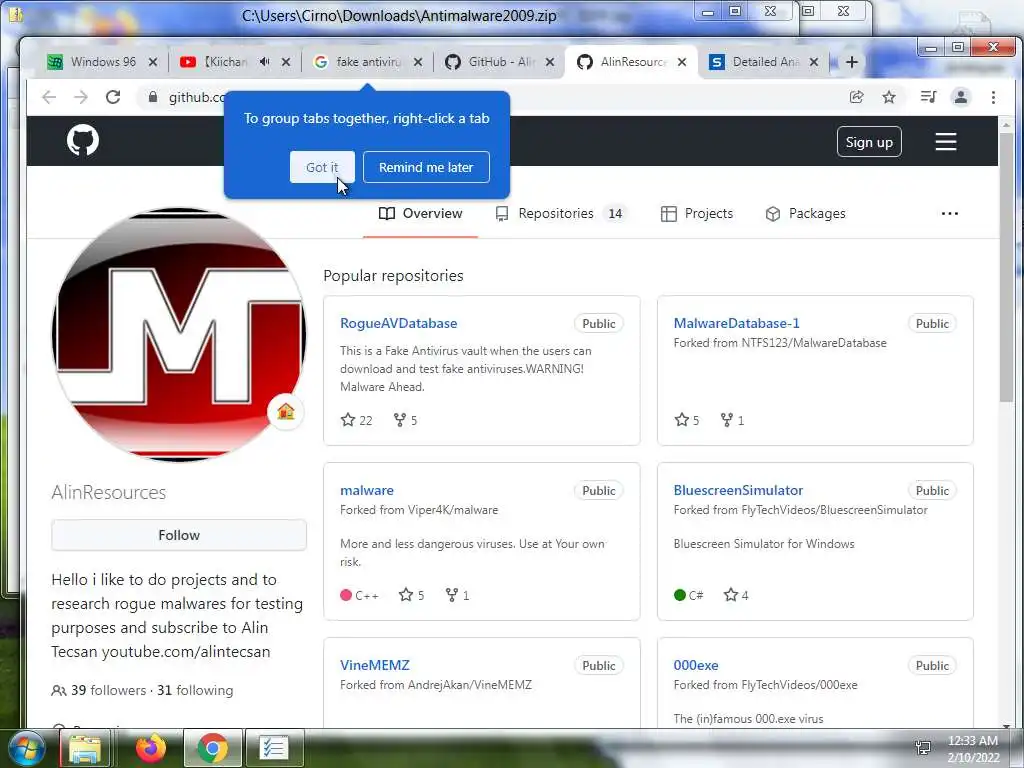The width and height of the screenshot is (1024, 768).
Task: Click the fork count on malware repo
Action: coord(457,595)
